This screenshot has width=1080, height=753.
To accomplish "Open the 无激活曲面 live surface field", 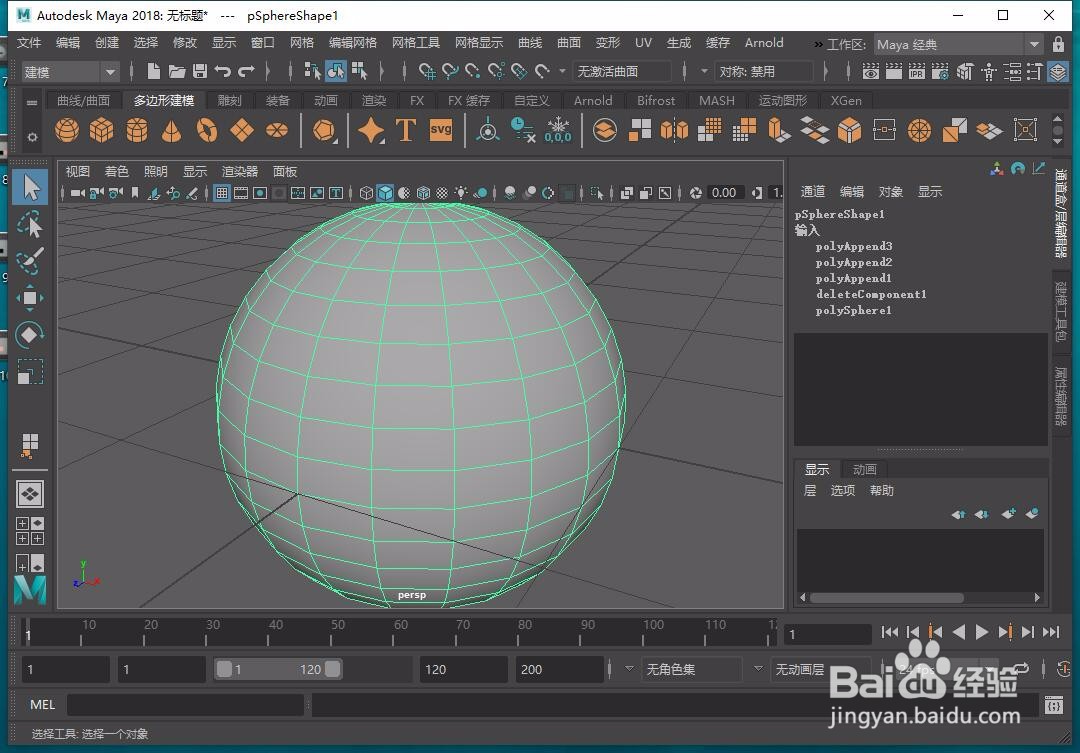I will click(621, 71).
